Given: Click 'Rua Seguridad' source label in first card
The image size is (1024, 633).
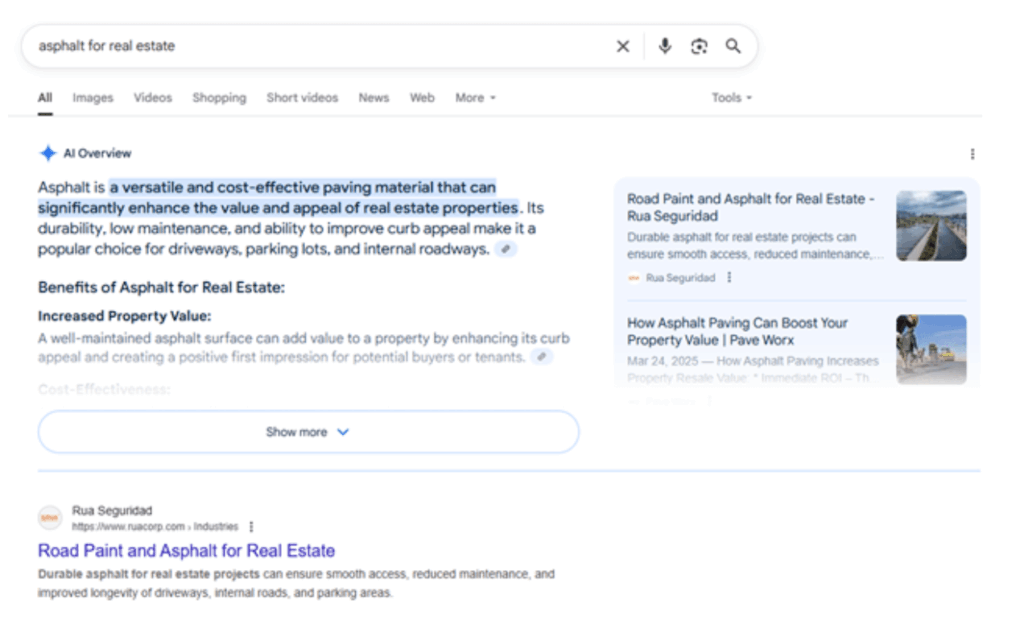Looking at the screenshot, I should 680,278.
